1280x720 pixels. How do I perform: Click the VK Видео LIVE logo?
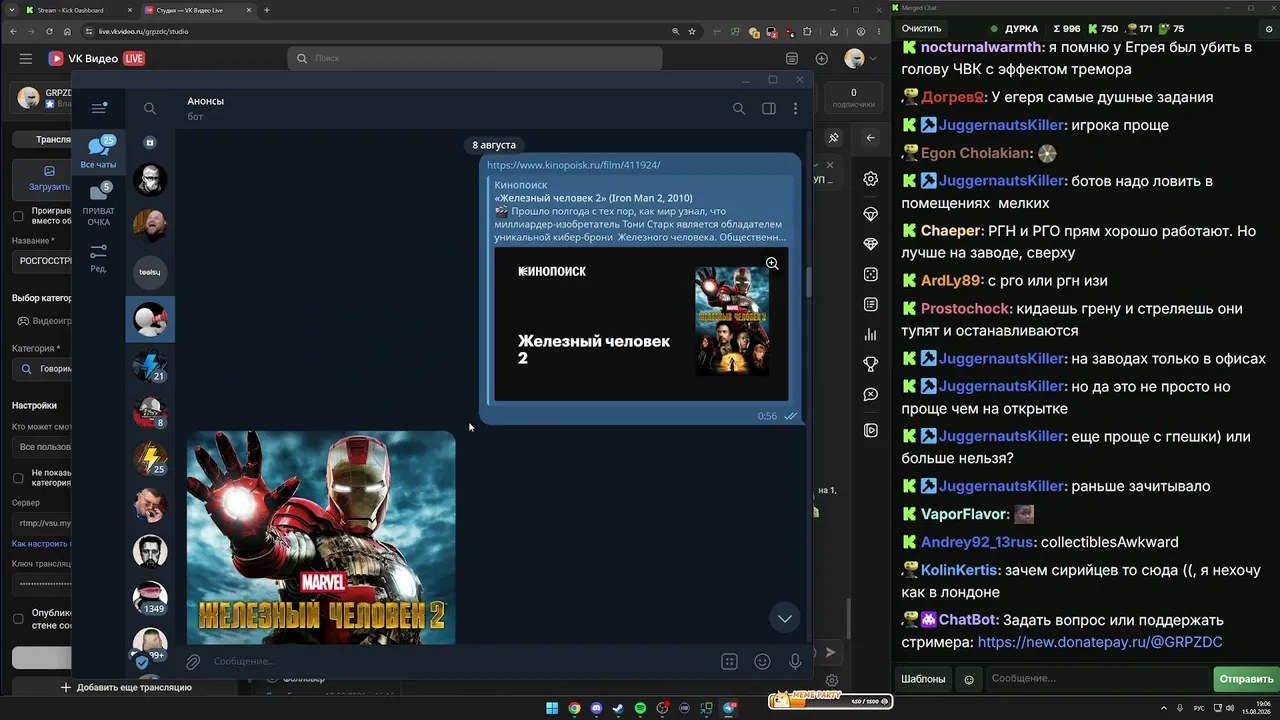point(97,59)
